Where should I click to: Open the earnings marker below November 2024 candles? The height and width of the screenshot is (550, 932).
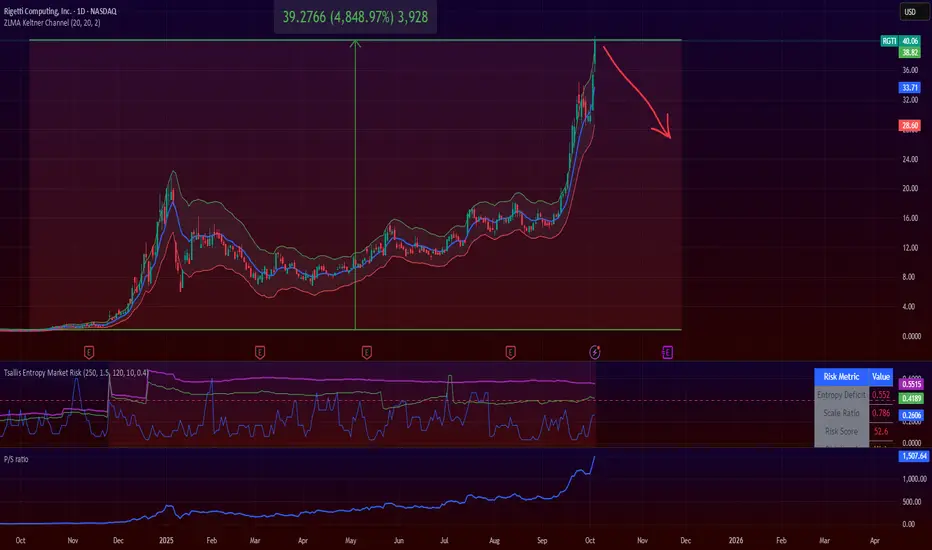[x=89, y=353]
